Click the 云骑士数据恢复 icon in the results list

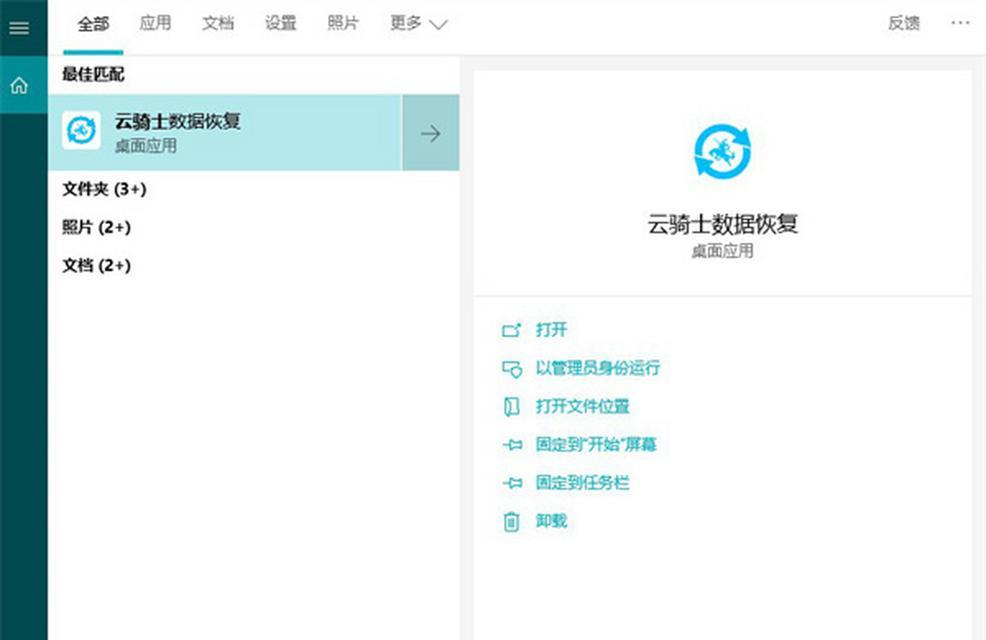tap(81, 131)
